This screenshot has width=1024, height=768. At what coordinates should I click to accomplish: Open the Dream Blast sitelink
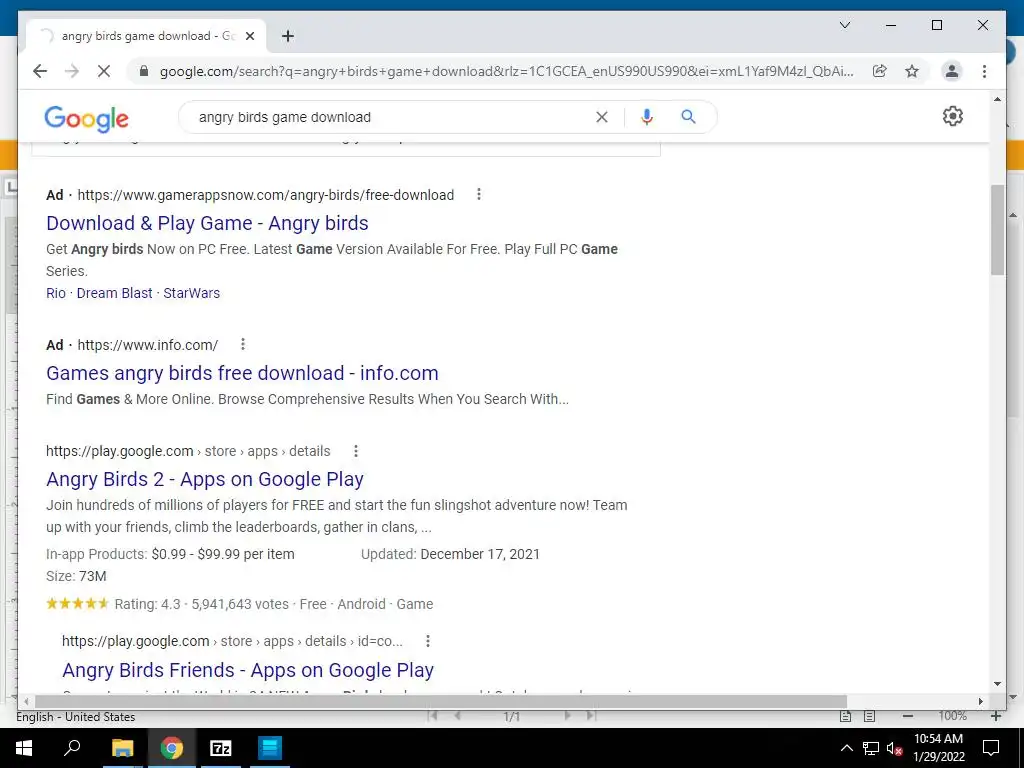114,293
